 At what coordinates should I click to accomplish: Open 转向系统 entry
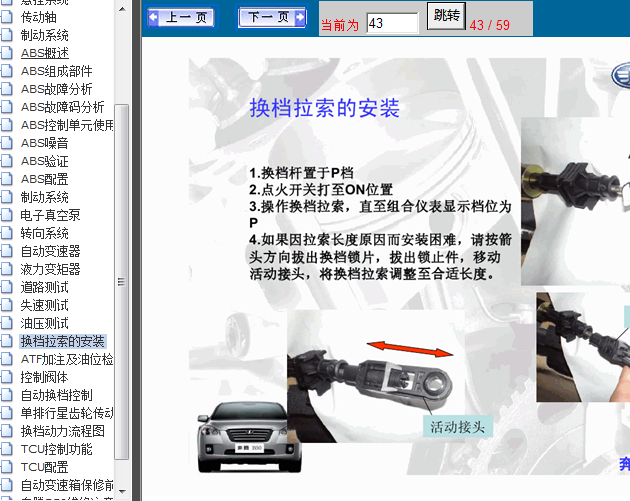[45, 233]
